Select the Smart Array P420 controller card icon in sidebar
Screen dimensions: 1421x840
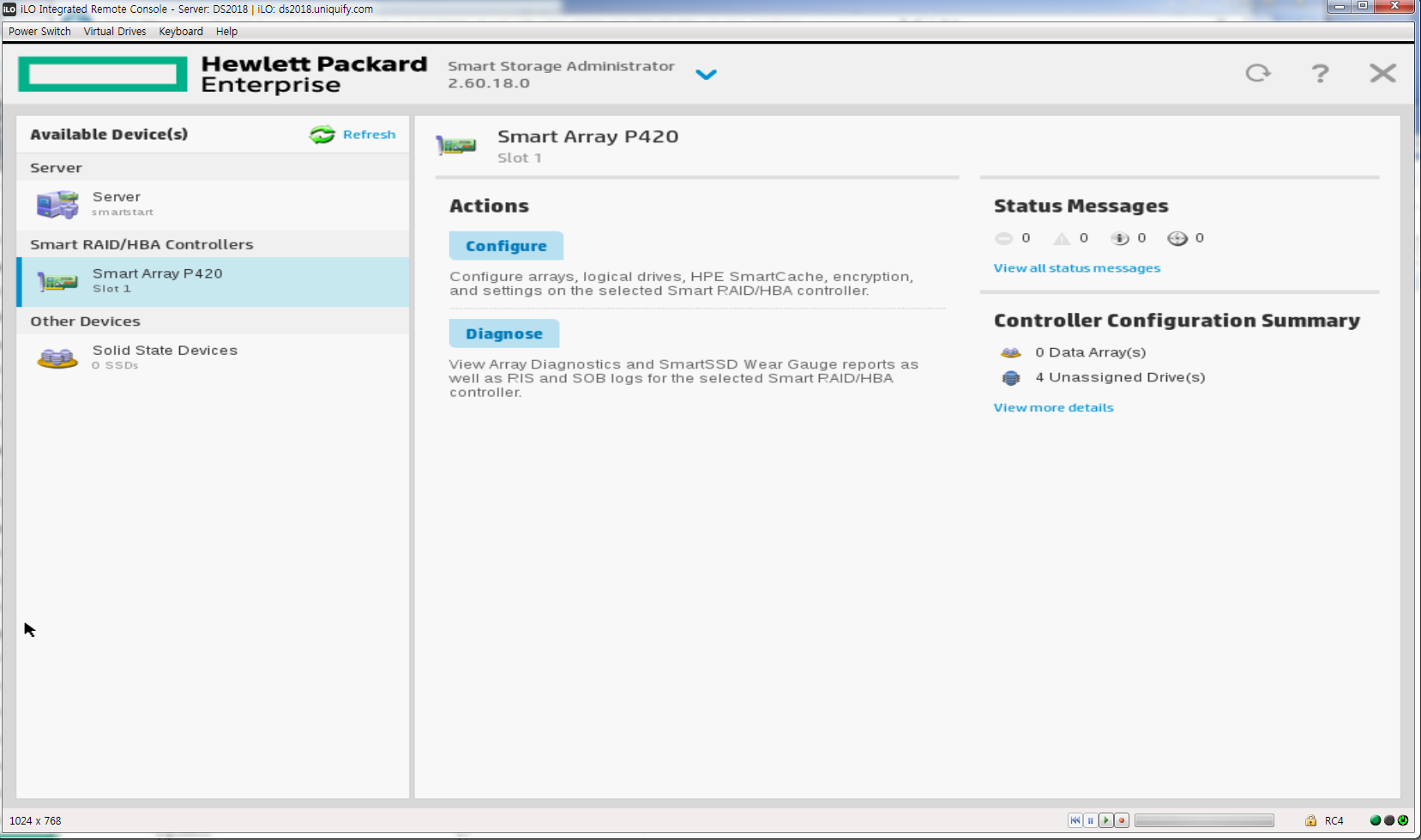(x=57, y=281)
